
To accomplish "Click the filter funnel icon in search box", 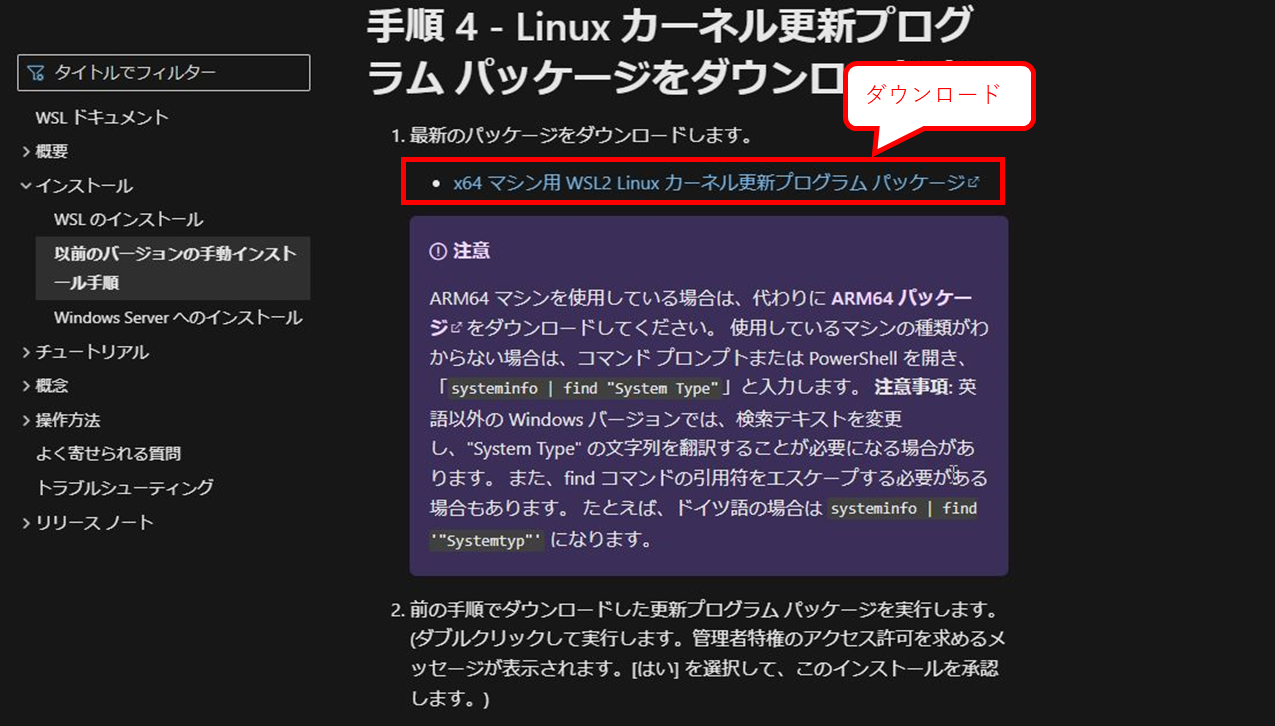I will [36, 73].
